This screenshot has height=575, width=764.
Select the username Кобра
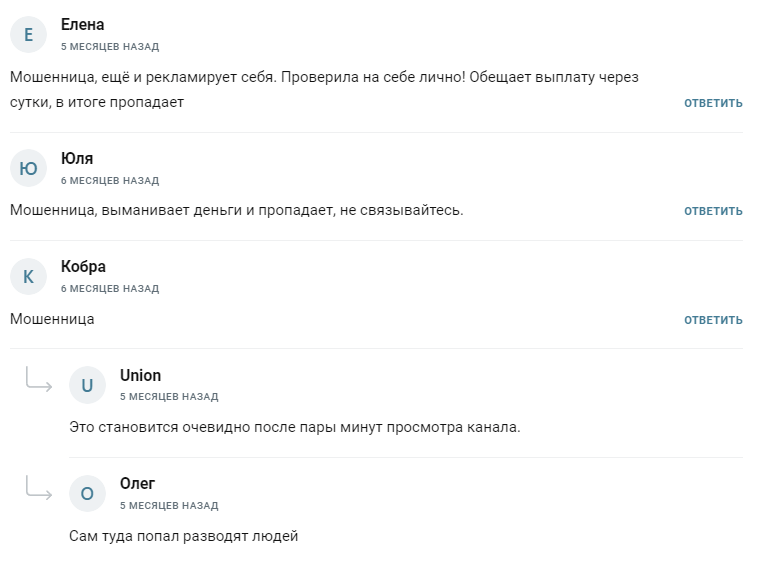click(83, 267)
